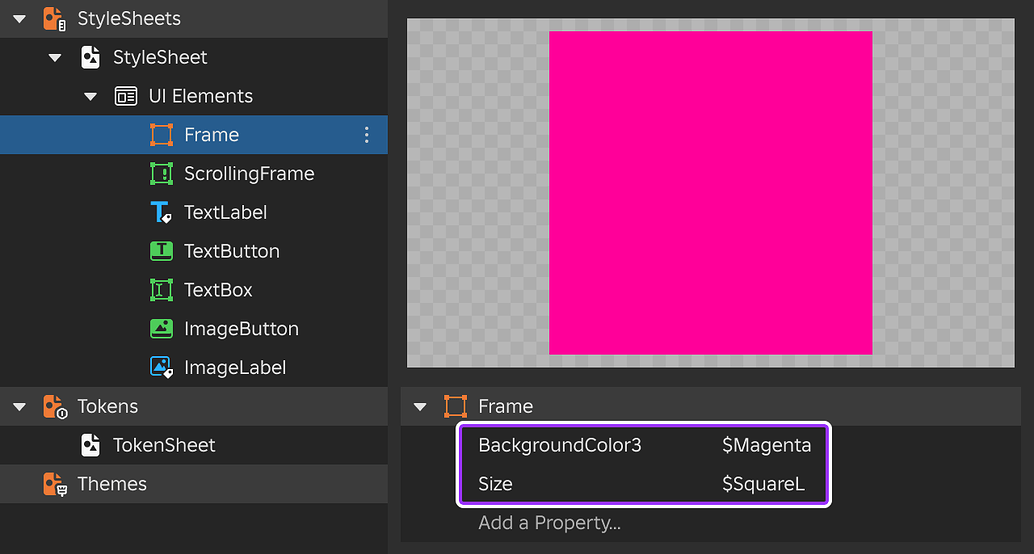Select the ScrollingFrame label
The width and height of the screenshot is (1034, 554).
(x=249, y=173)
